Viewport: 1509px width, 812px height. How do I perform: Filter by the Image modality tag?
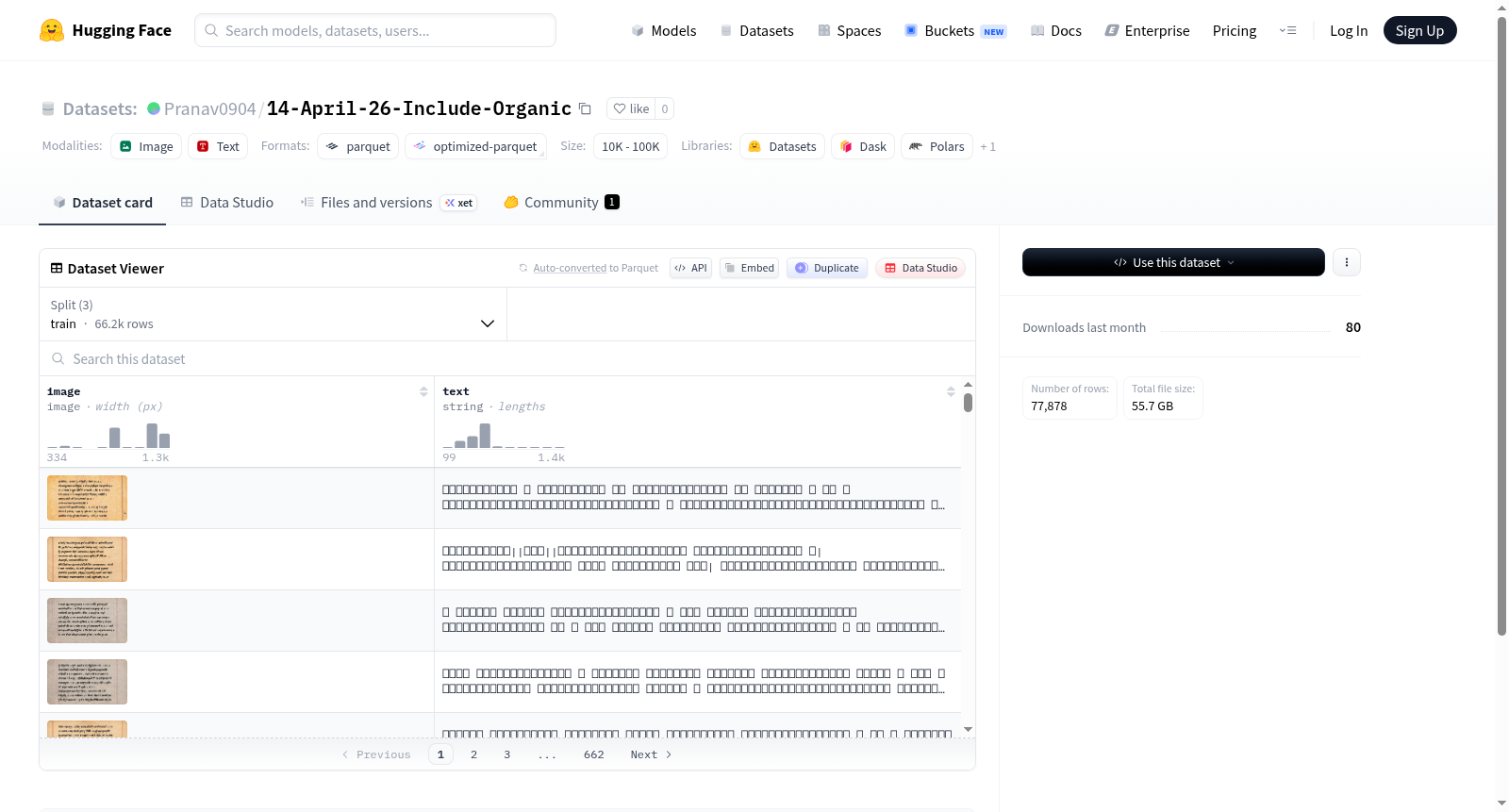[146, 146]
